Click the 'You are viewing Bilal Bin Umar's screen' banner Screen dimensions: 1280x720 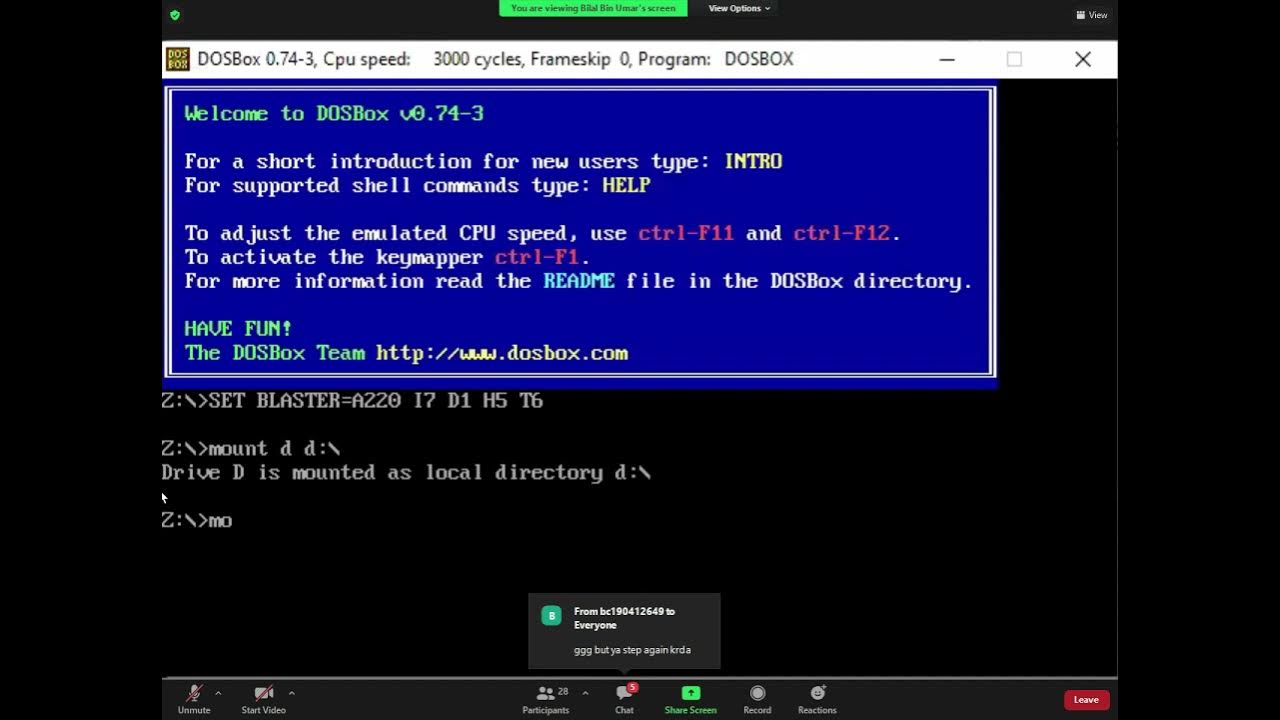coord(594,8)
